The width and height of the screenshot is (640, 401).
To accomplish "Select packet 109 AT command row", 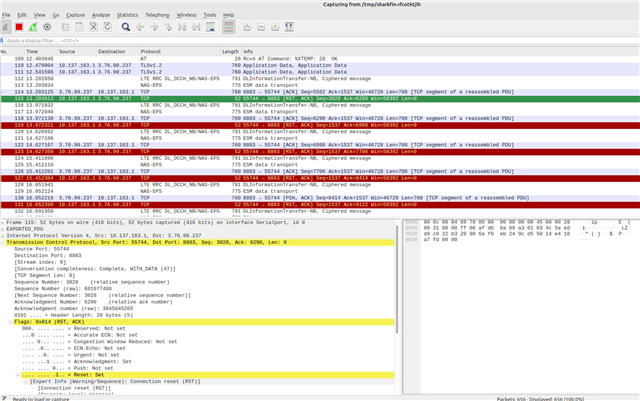I will 320,59.
